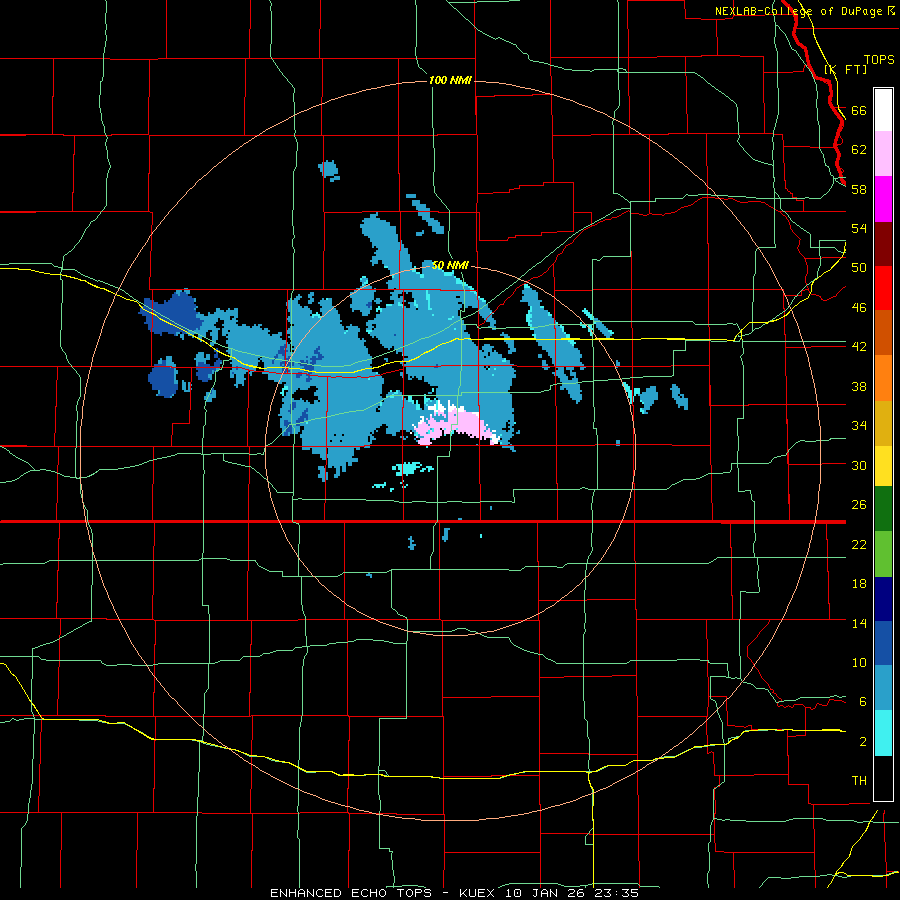Click the navy legend band between 18 and 14
This screenshot has height=900, width=900.
[883, 599]
